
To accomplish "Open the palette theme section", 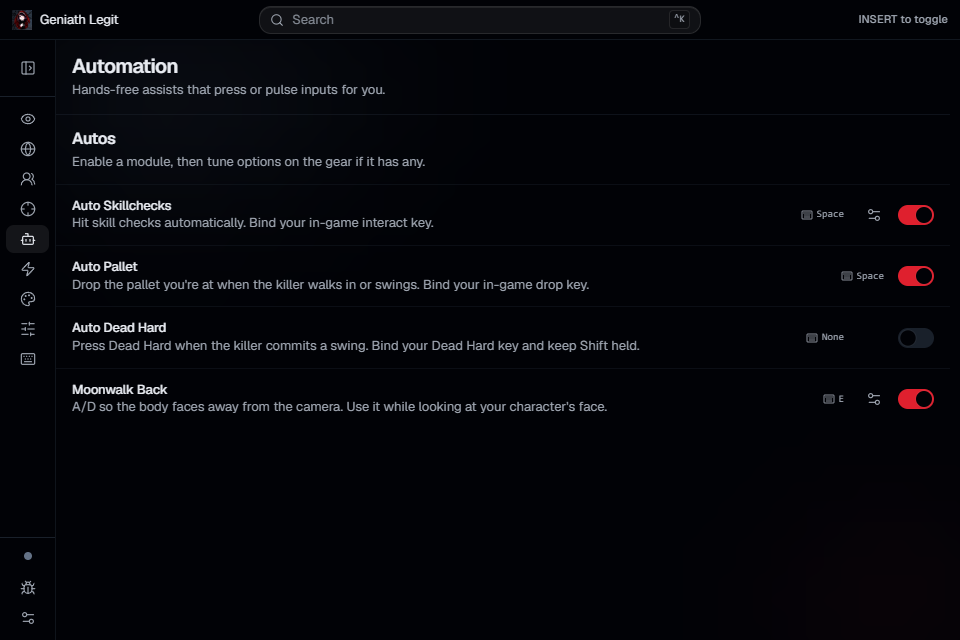I will (28, 299).
